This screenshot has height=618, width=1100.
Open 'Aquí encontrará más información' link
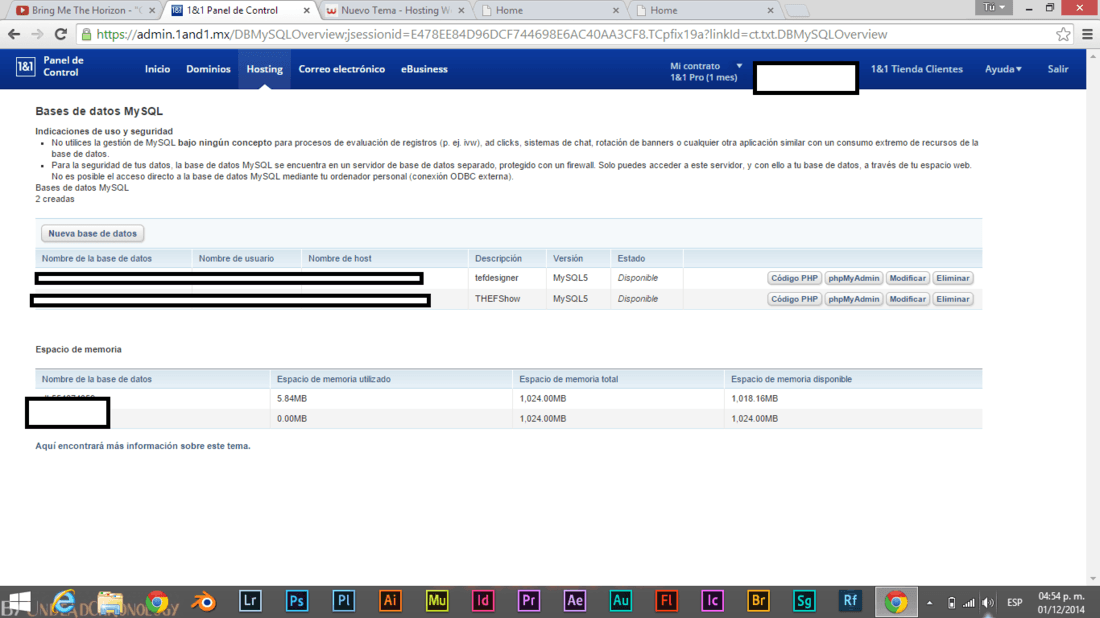pyautogui.click(x=142, y=446)
